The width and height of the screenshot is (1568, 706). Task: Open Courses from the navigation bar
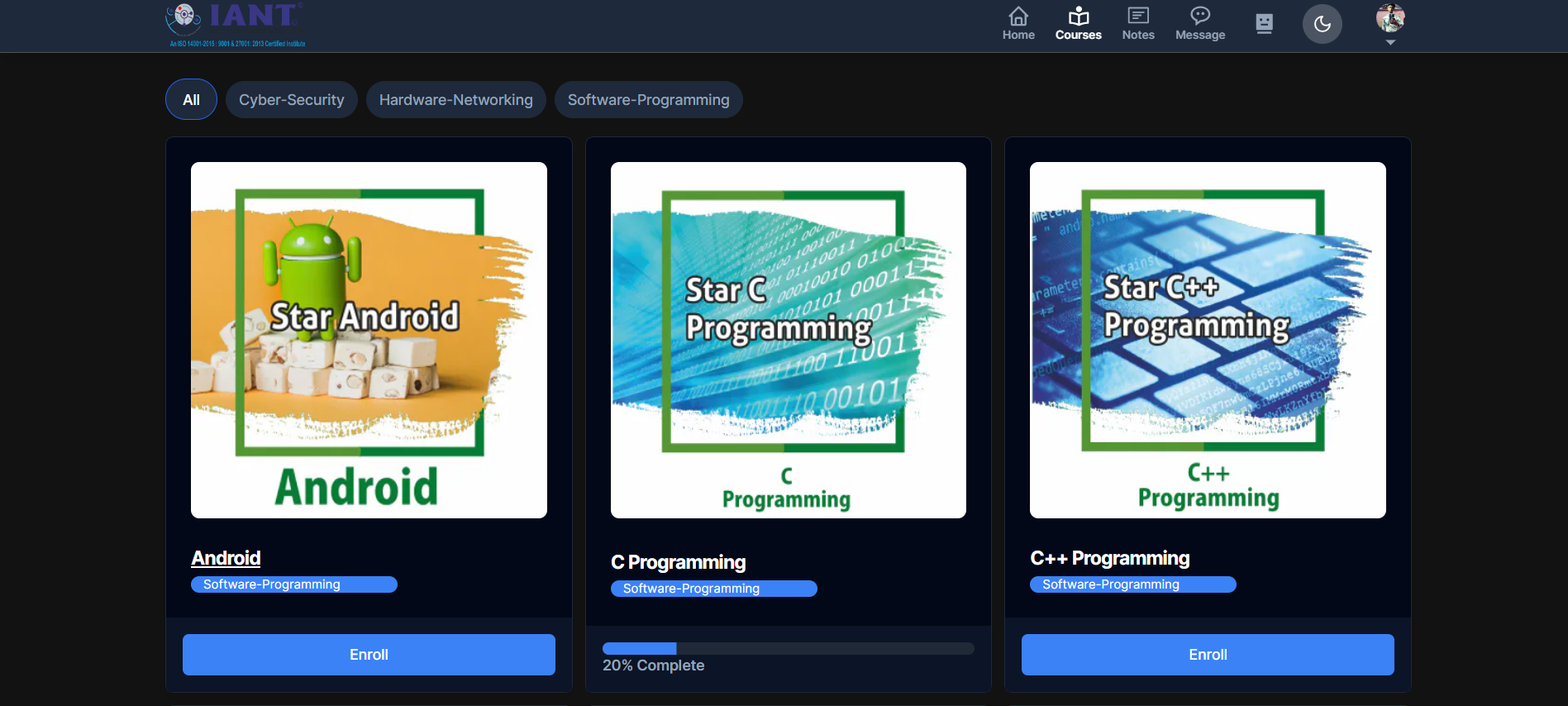(1078, 23)
